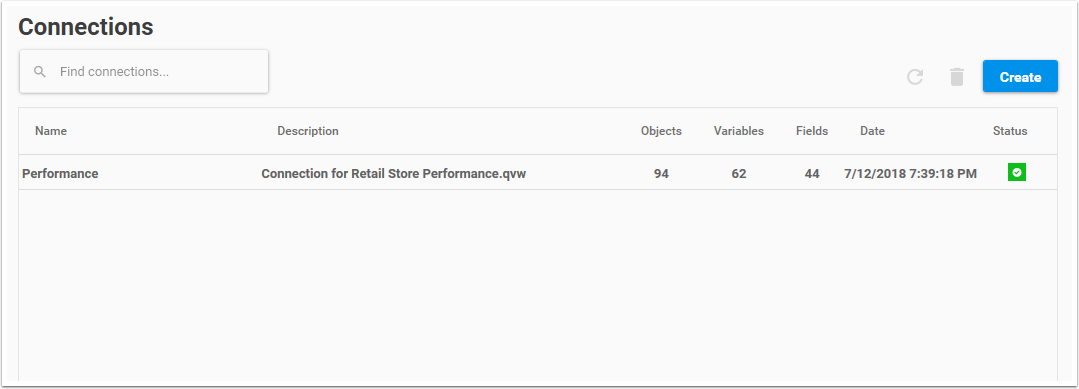Click the magnifier search icon
The width and height of the screenshot is (1079, 389).
tap(40, 72)
